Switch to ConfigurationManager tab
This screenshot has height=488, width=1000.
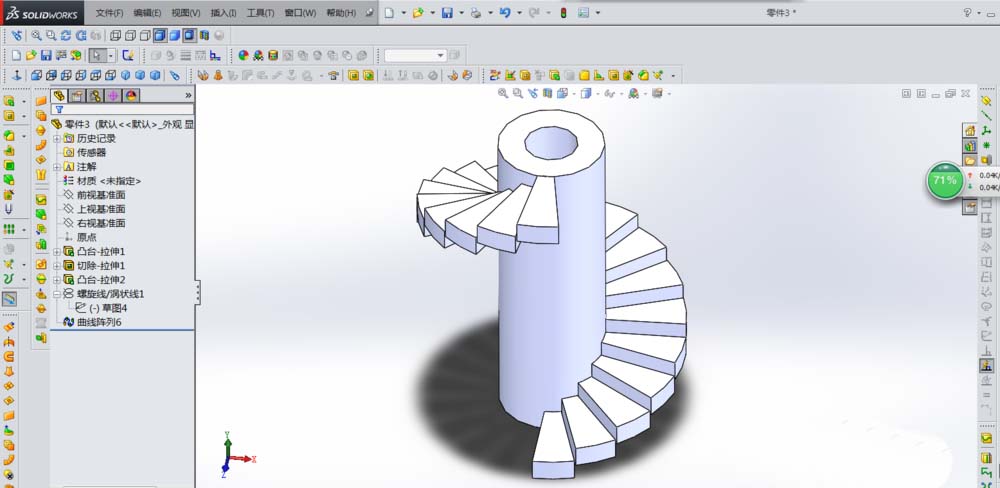(95, 96)
